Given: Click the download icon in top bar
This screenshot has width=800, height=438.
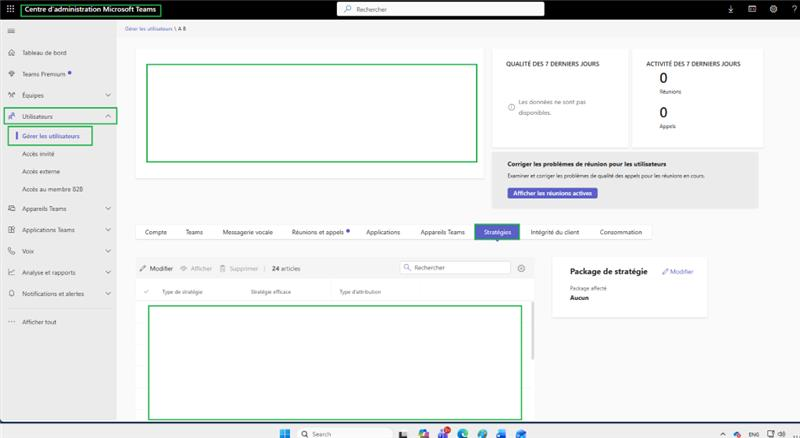Looking at the screenshot, I should [x=731, y=9].
